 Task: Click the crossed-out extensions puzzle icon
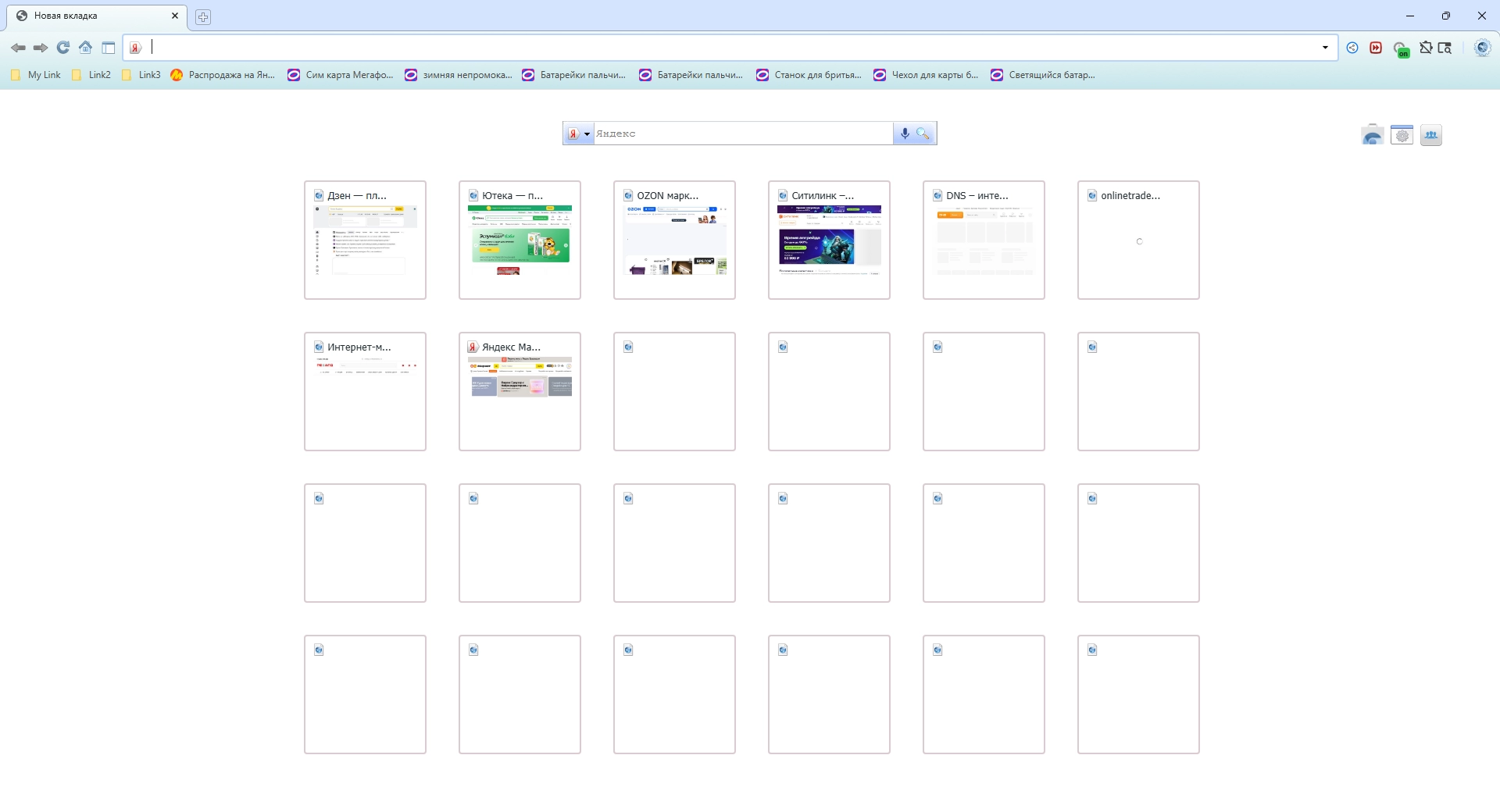pyautogui.click(x=1426, y=48)
